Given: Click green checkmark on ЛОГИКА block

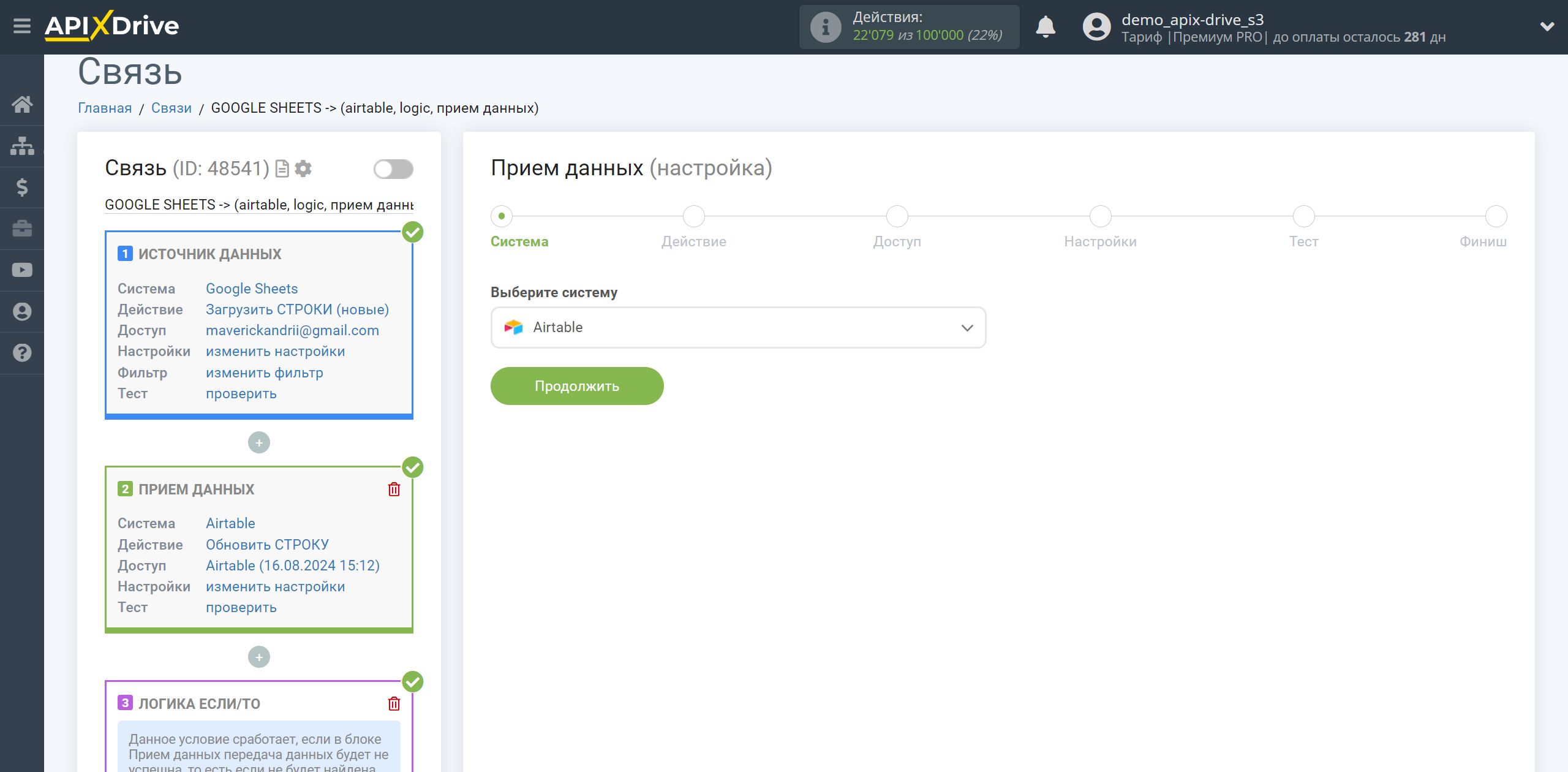Looking at the screenshot, I should coord(413,682).
